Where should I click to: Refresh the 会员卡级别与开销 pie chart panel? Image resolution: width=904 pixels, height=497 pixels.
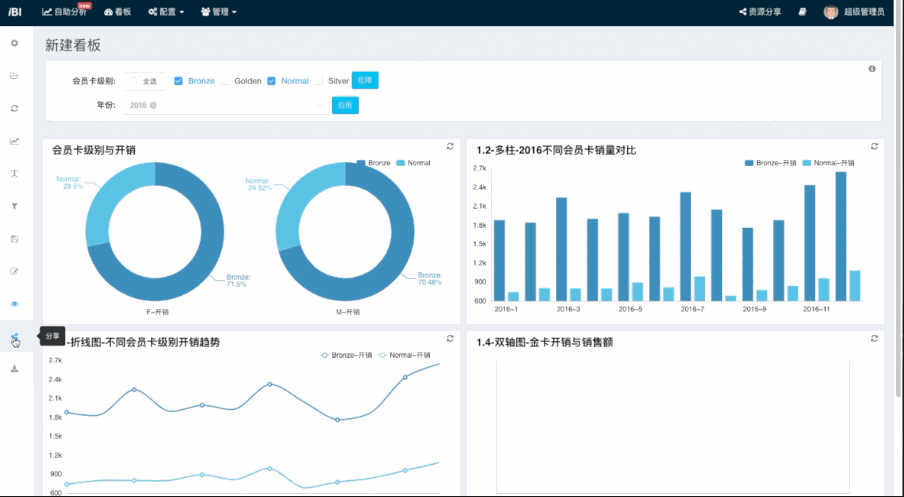click(450, 146)
